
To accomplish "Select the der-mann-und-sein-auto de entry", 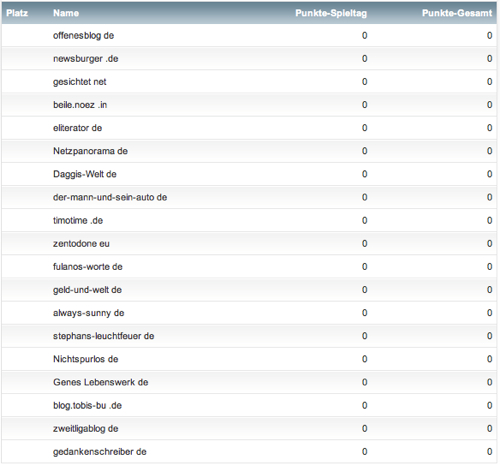I will click(x=110, y=197).
